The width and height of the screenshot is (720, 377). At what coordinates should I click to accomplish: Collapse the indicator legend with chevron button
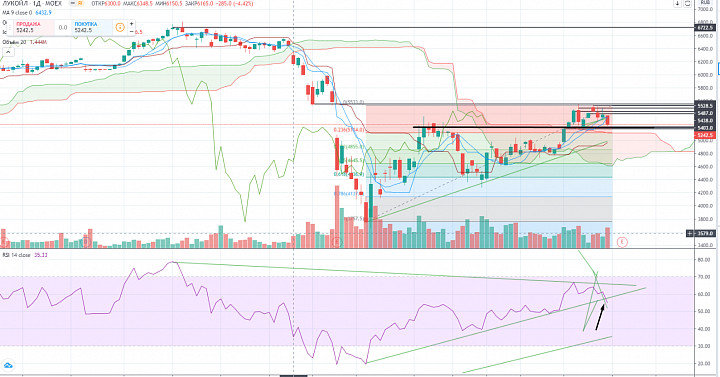(x=7, y=52)
